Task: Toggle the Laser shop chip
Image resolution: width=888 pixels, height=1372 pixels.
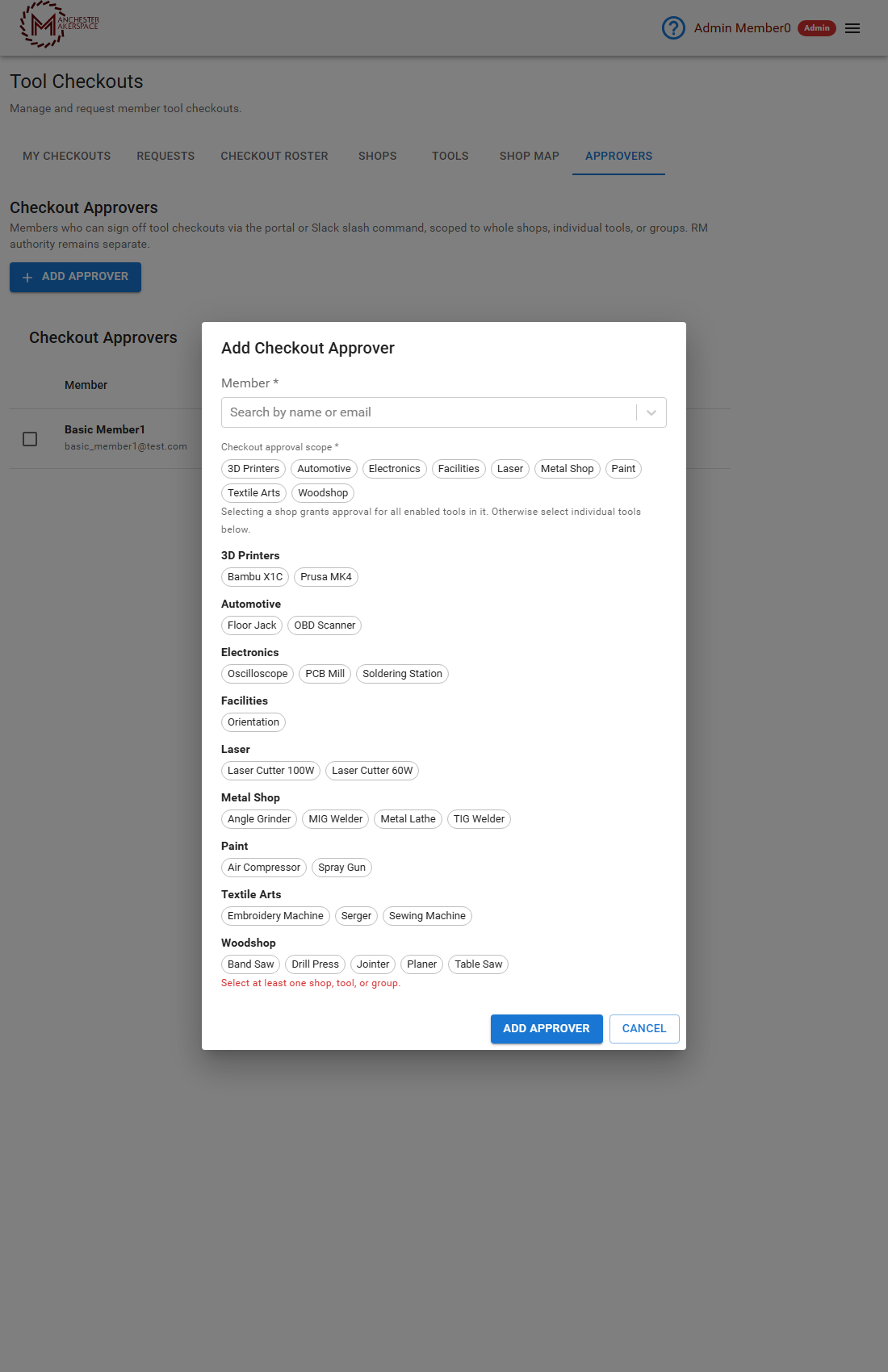Action: [x=510, y=469]
